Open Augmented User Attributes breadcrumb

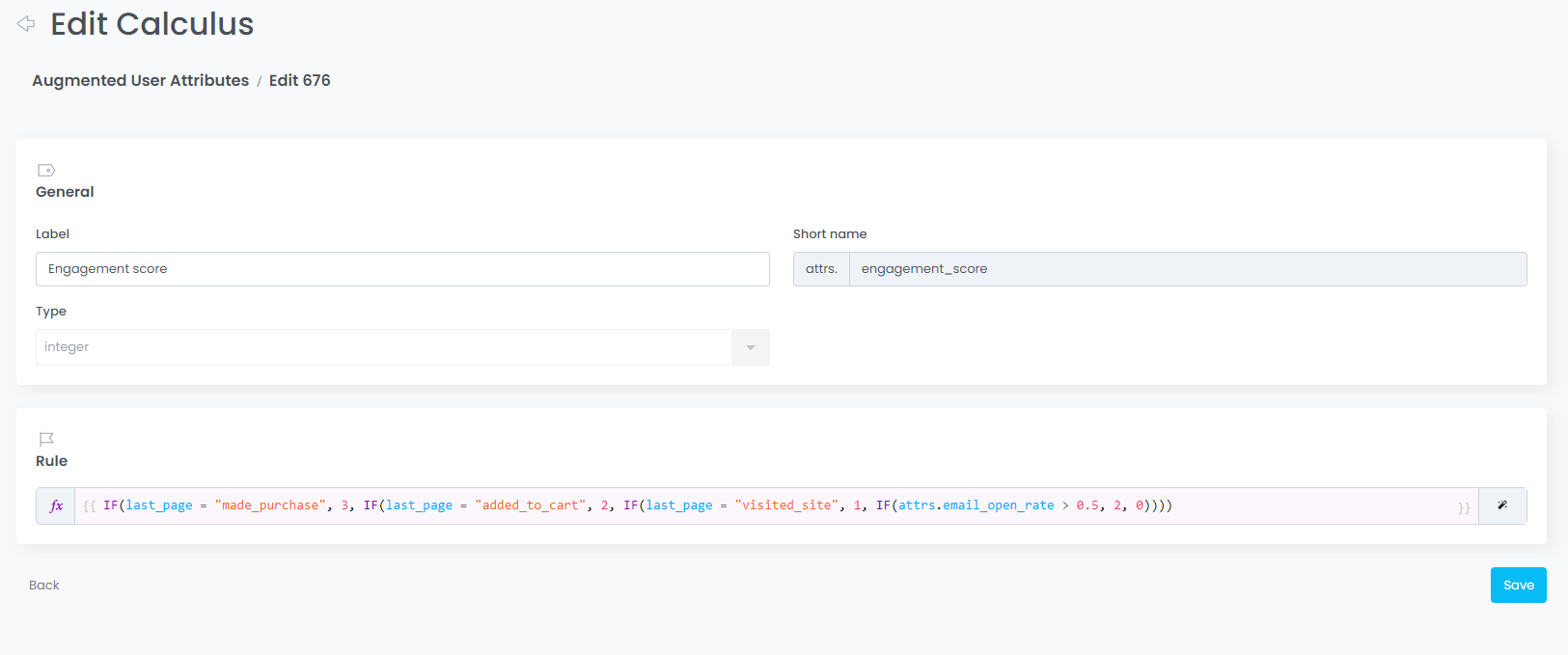140,80
